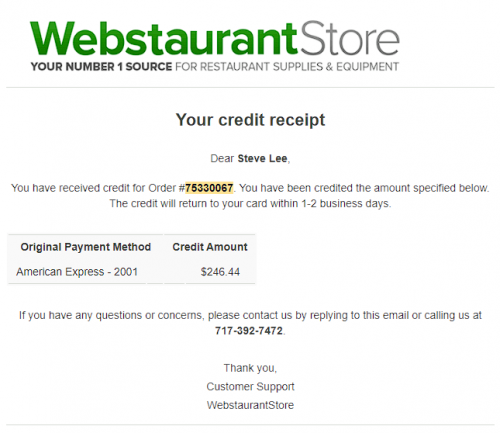Viewport: 500px width, 433px height.
Task: Click the 'credited the amount specified below' sentence
Action: [x=364, y=188]
